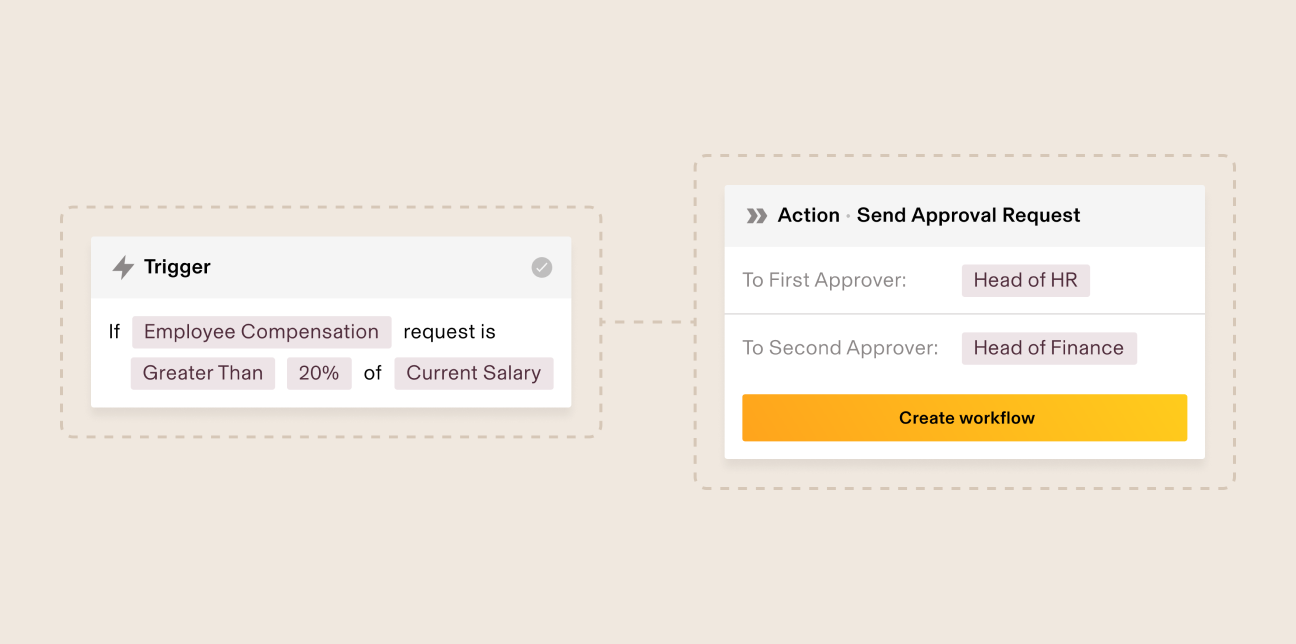Click the 20% value field
The image size is (1296, 644).
click(x=319, y=373)
